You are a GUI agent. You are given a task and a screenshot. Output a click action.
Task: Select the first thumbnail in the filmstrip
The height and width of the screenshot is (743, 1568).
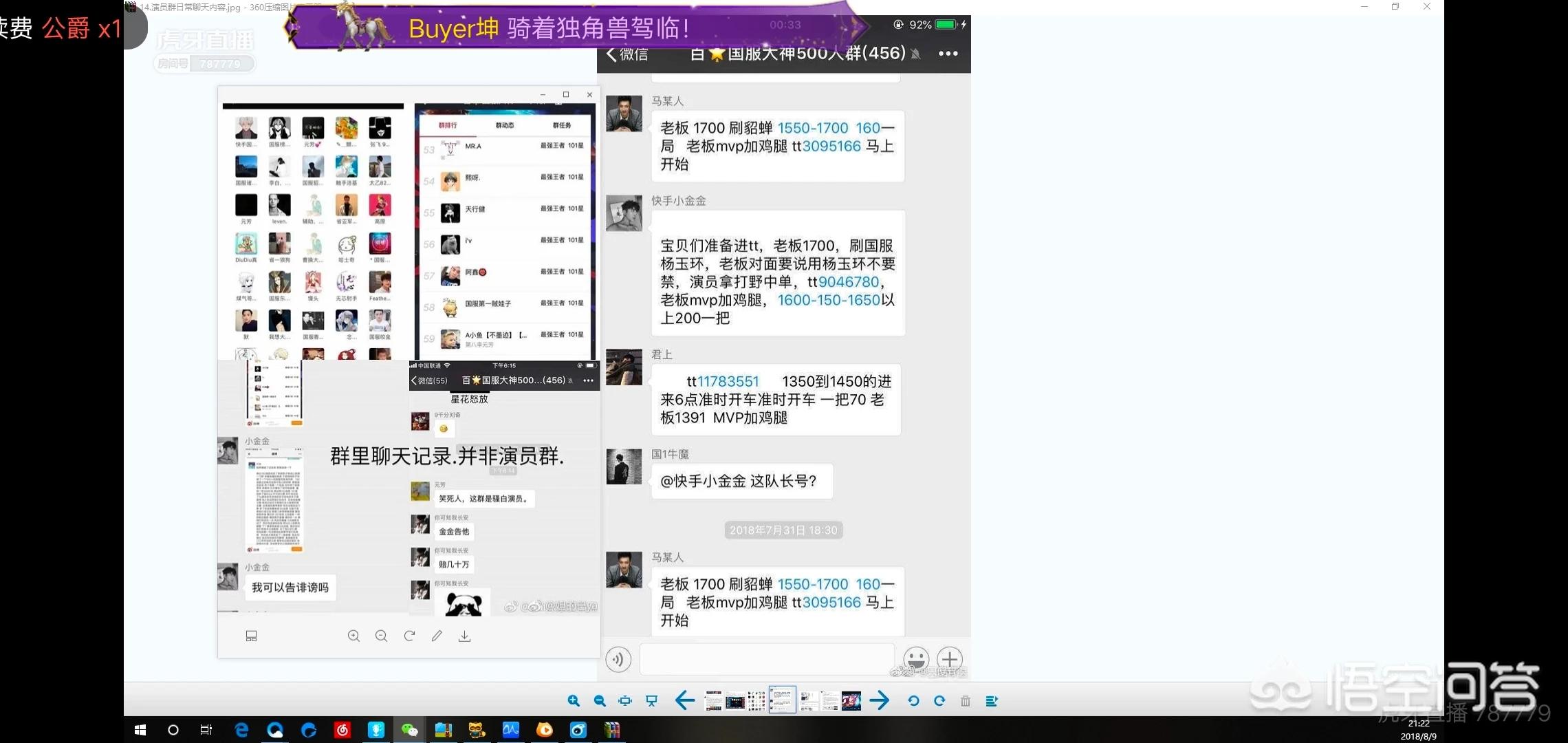coord(713,701)
